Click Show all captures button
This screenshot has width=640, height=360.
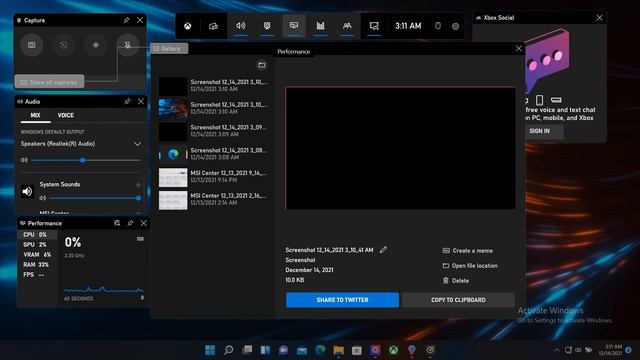tap(49, 82)
